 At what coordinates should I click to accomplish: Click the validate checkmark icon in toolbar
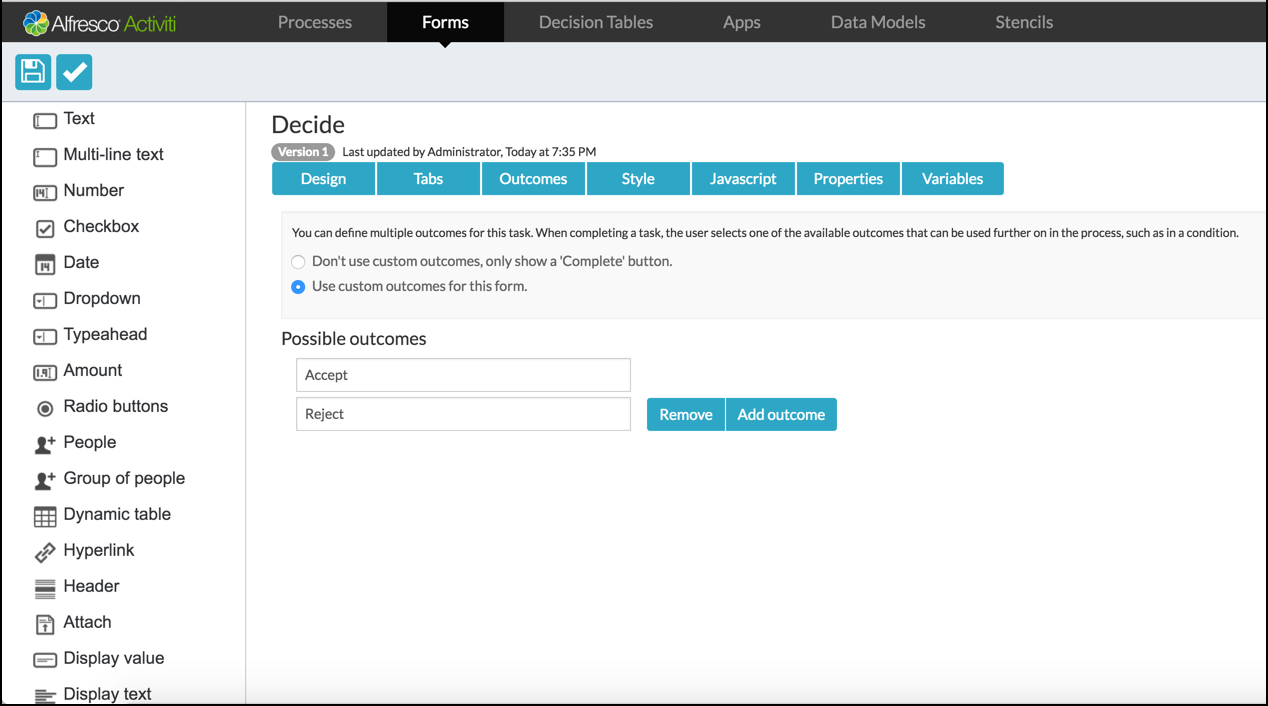pyautogui.click(x=74, y=72)
